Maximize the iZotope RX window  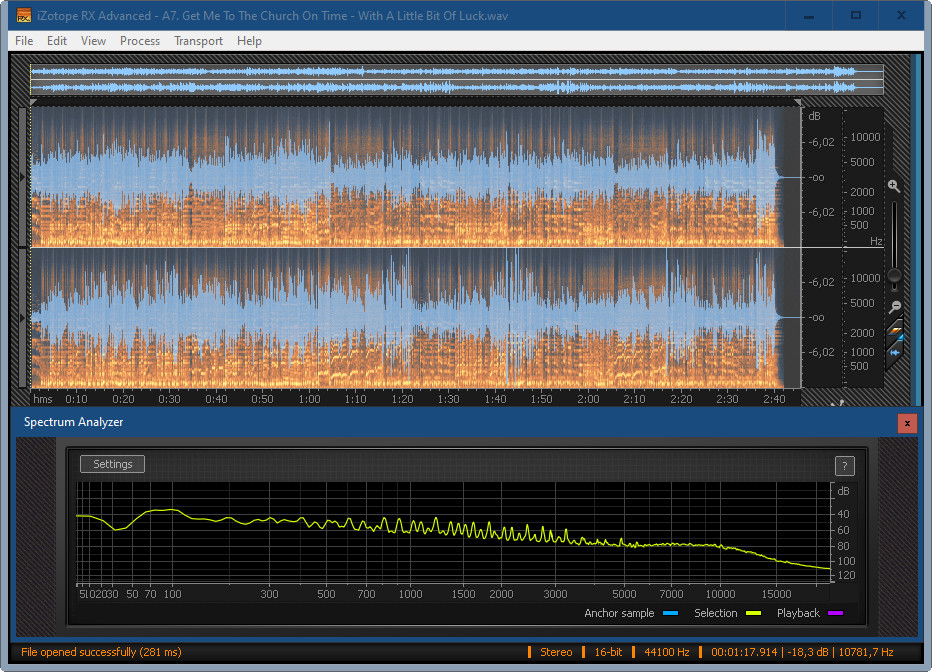(x=856, y=15)
